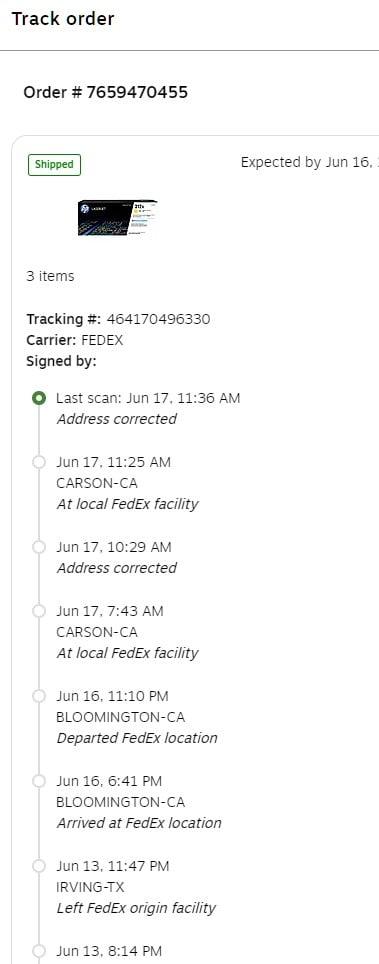Viewport: 379px width, 964px height.
Task: Click the Expected by Jun 16 text
Action: point(309,163)
